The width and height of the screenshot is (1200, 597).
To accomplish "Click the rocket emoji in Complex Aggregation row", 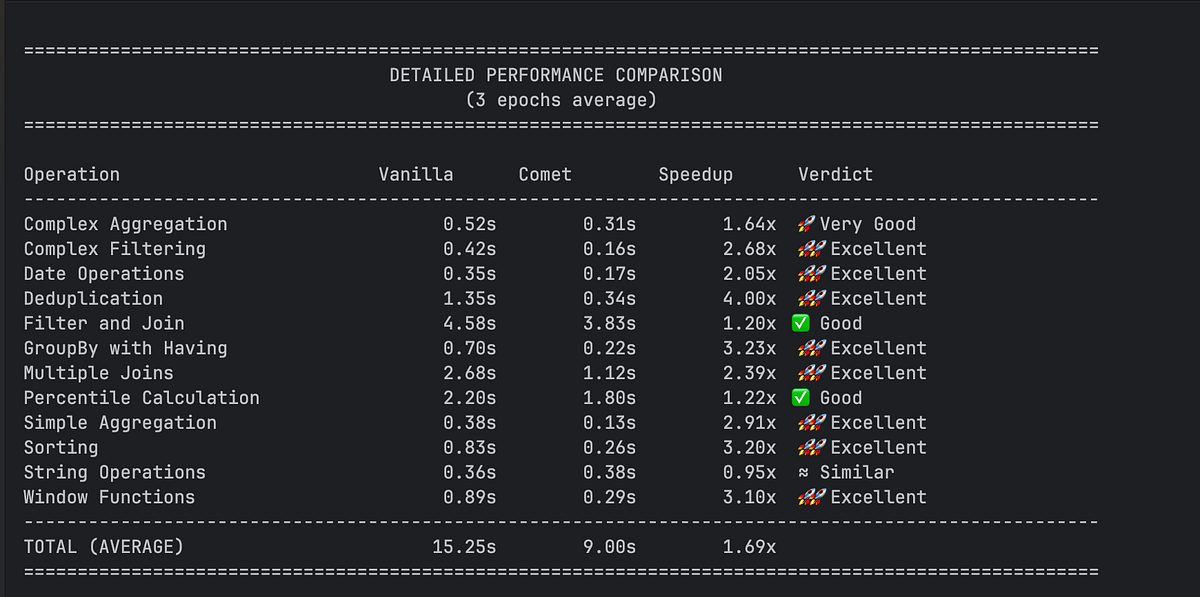I will pyautogui.click(x=807, y=224).
